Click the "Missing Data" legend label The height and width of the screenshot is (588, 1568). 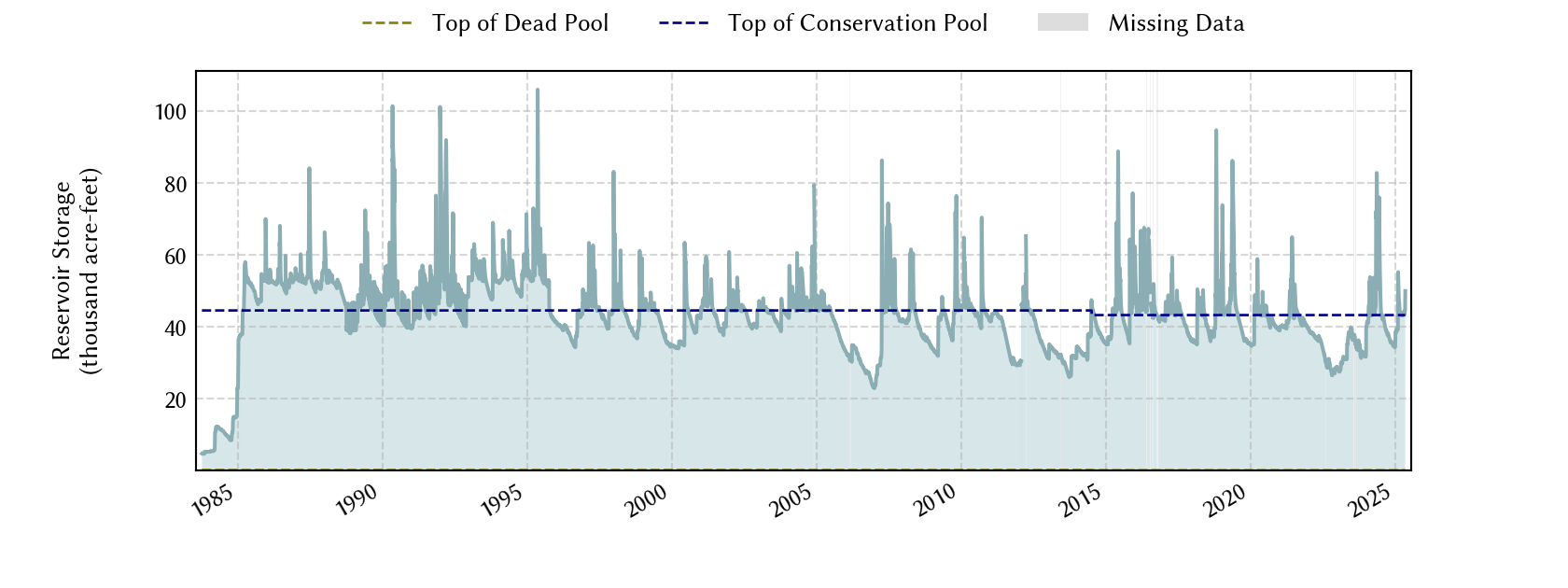tap(1176, 23)
